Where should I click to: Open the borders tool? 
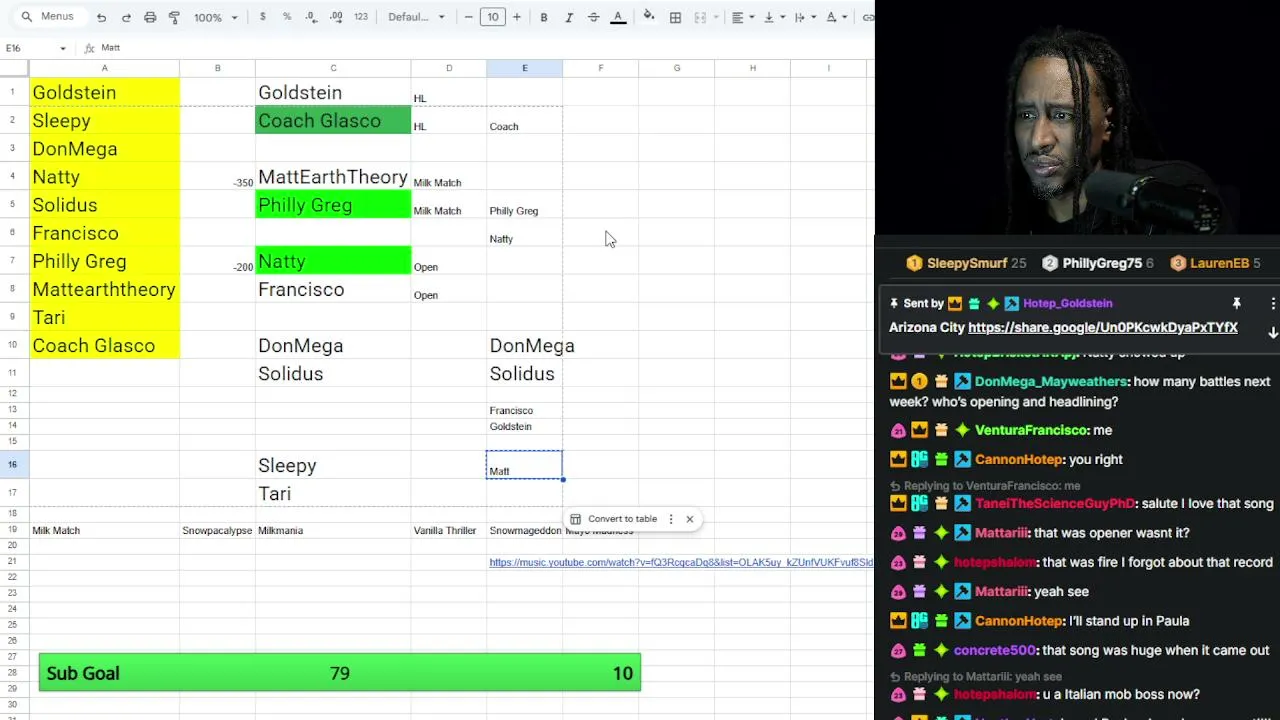(x=675, y=17)
